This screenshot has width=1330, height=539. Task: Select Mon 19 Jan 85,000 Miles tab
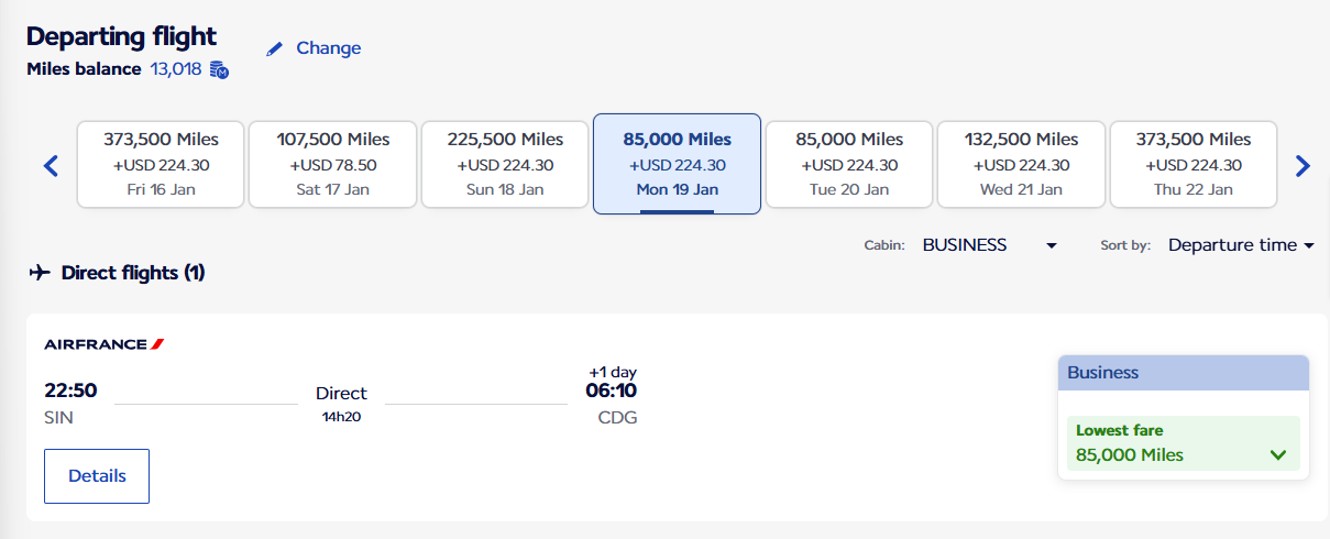[677, 165]
